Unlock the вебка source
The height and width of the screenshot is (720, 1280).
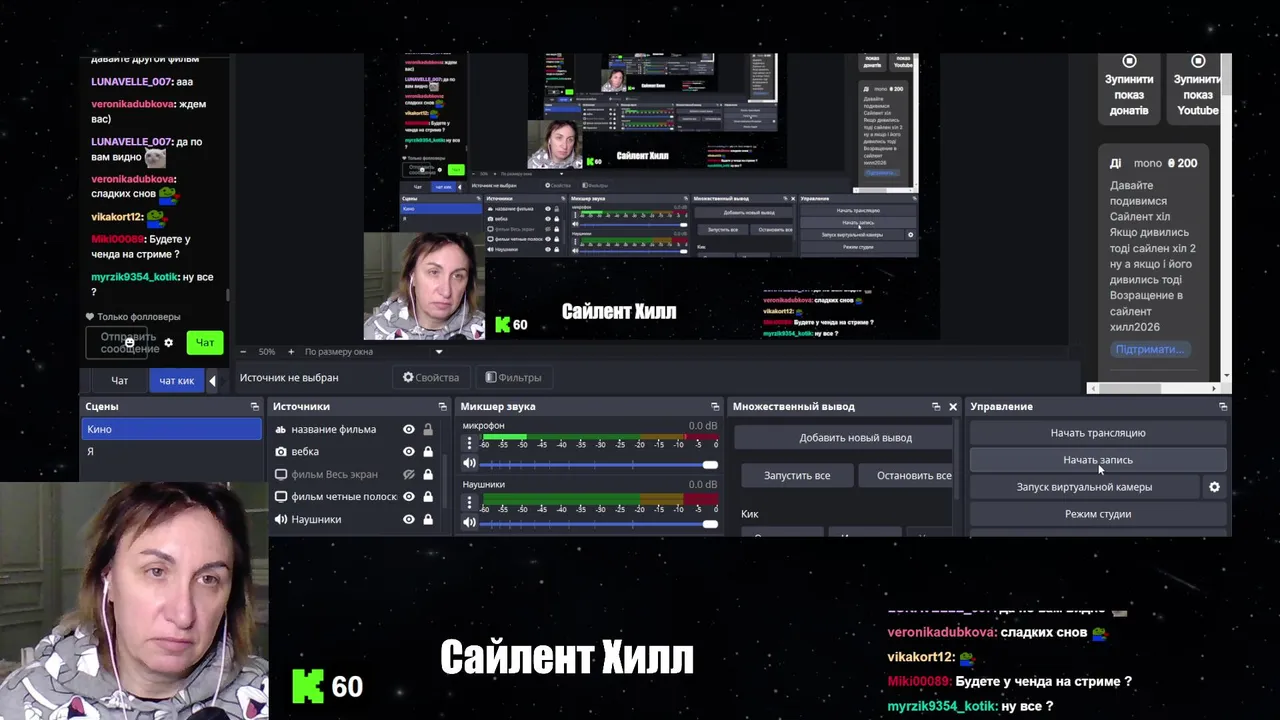(428, 452)
